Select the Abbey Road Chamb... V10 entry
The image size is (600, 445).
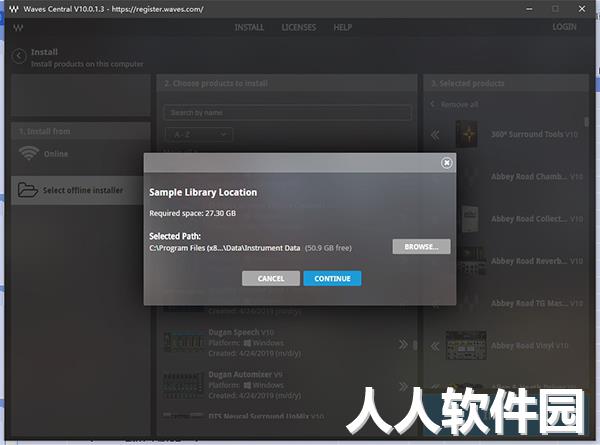tap(537, 176)
